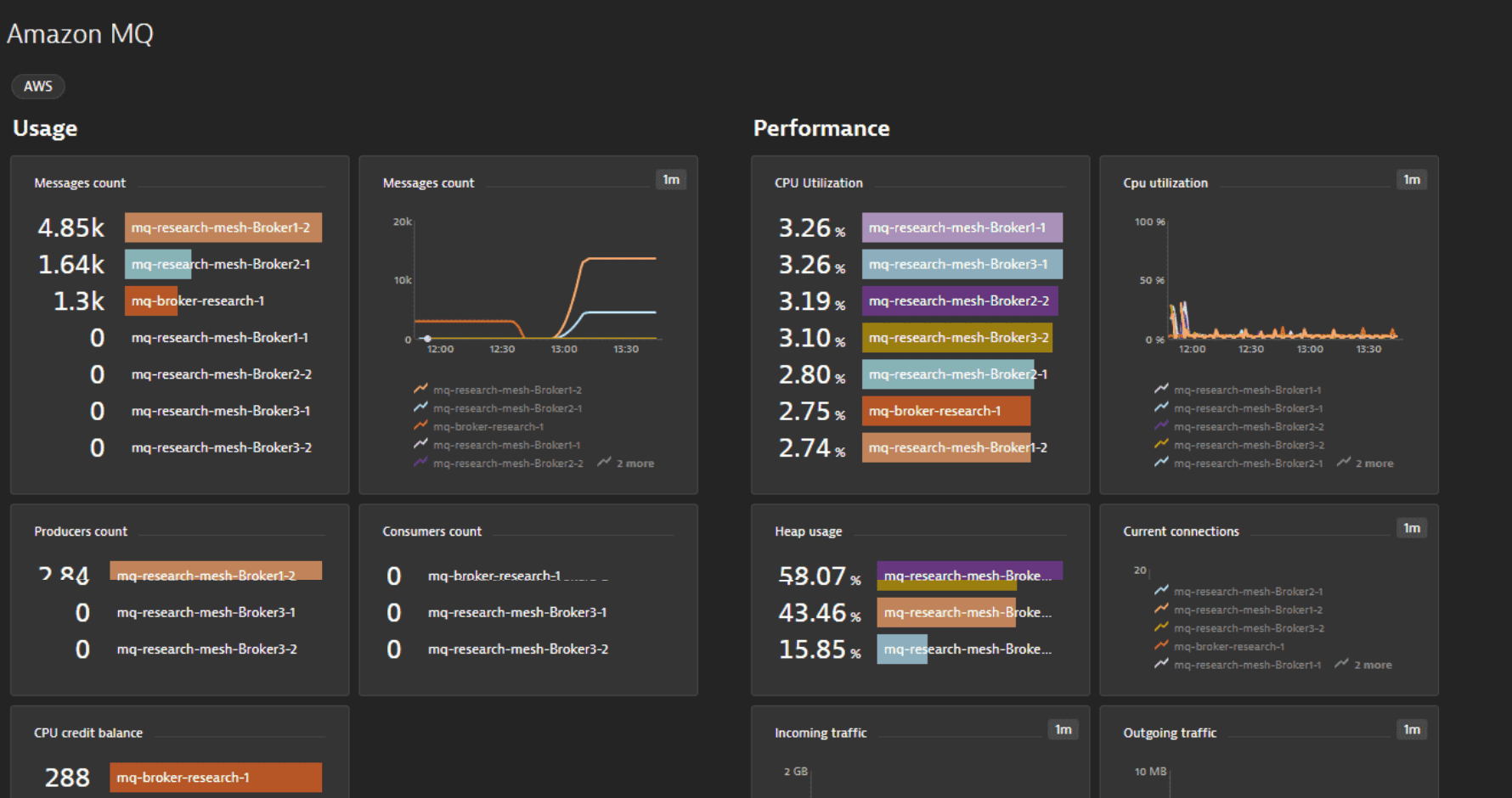This screenshot has height=798, width=1512.
Task: Click legend line icon for mq-broker-research-1 in Messages count
Action: pyautogui.click(x=420, y=426)
